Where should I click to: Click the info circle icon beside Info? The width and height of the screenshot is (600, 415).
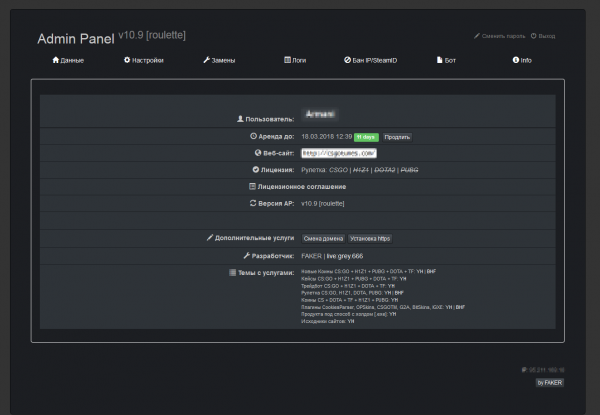516,60
